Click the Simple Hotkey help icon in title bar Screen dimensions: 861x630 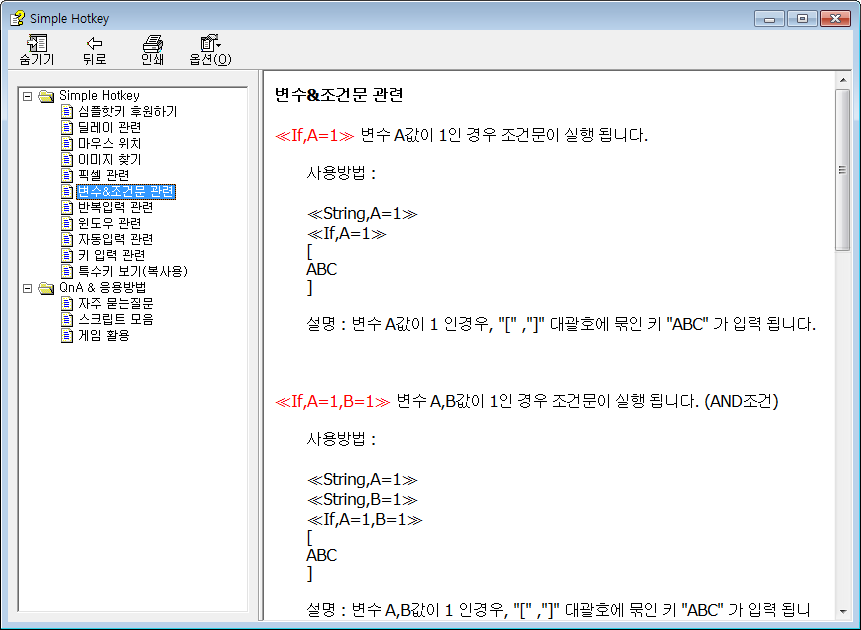click(17, 18)
